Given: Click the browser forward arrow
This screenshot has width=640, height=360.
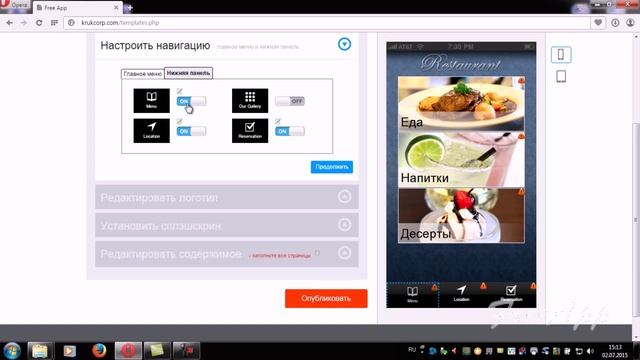Looking at the screenshot, I should tap(24, 23).
